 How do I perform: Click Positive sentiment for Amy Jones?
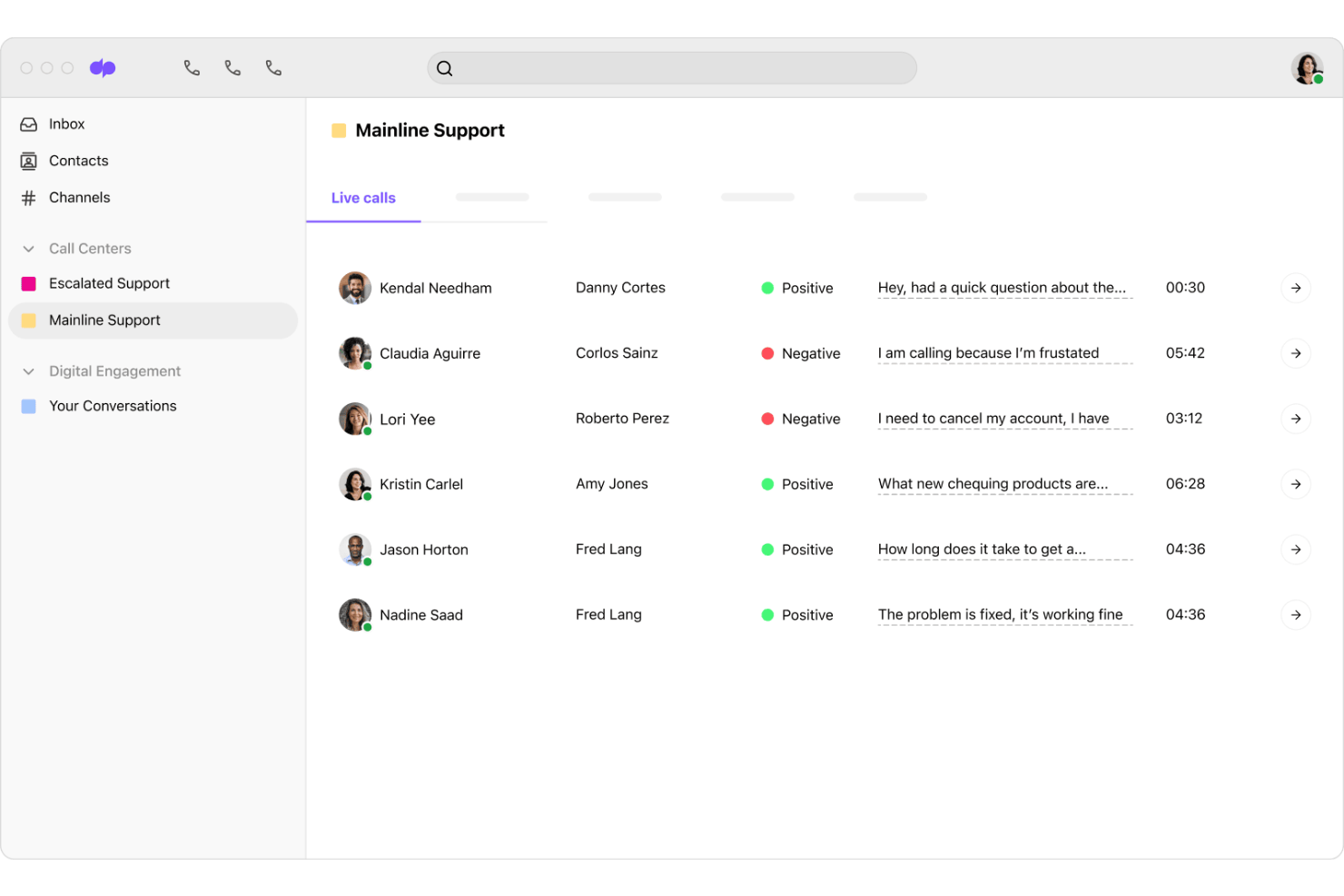point(797,484)
